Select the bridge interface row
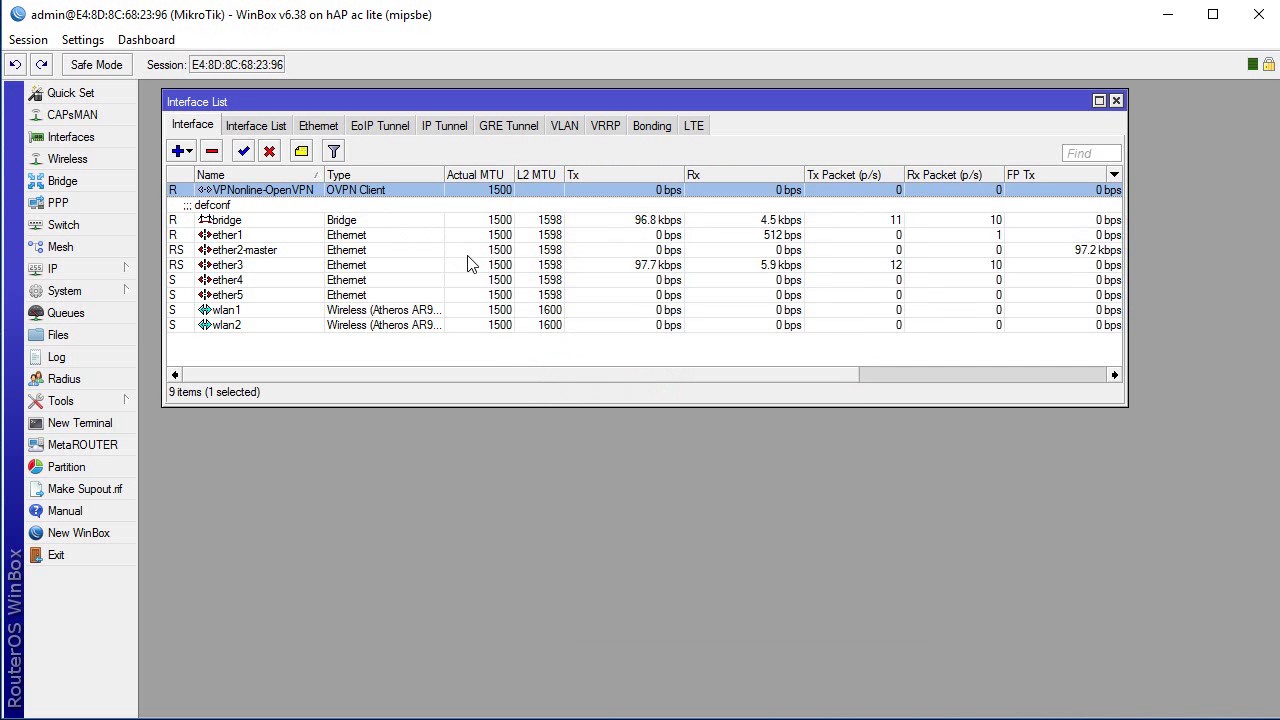 pyautogui.click(x=644, y=220)
